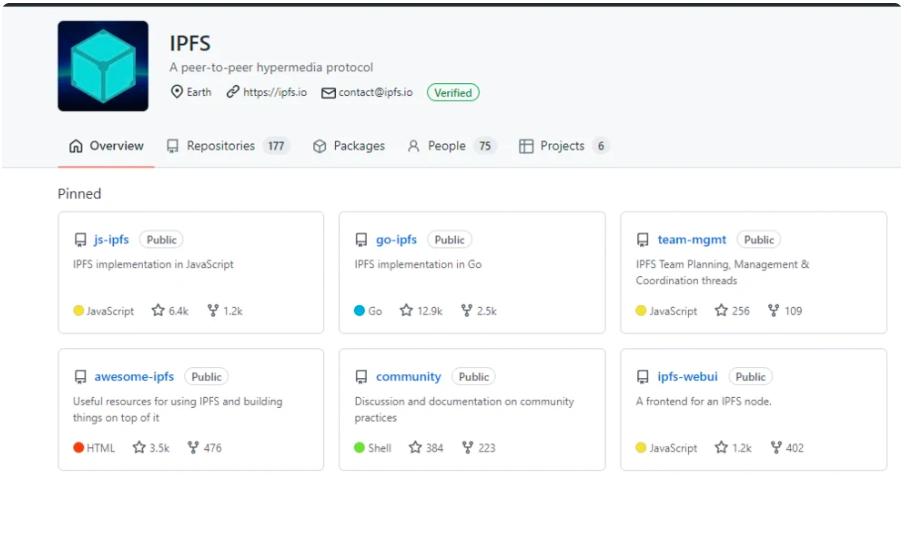Go to the Projects tab

pos(563,146)
